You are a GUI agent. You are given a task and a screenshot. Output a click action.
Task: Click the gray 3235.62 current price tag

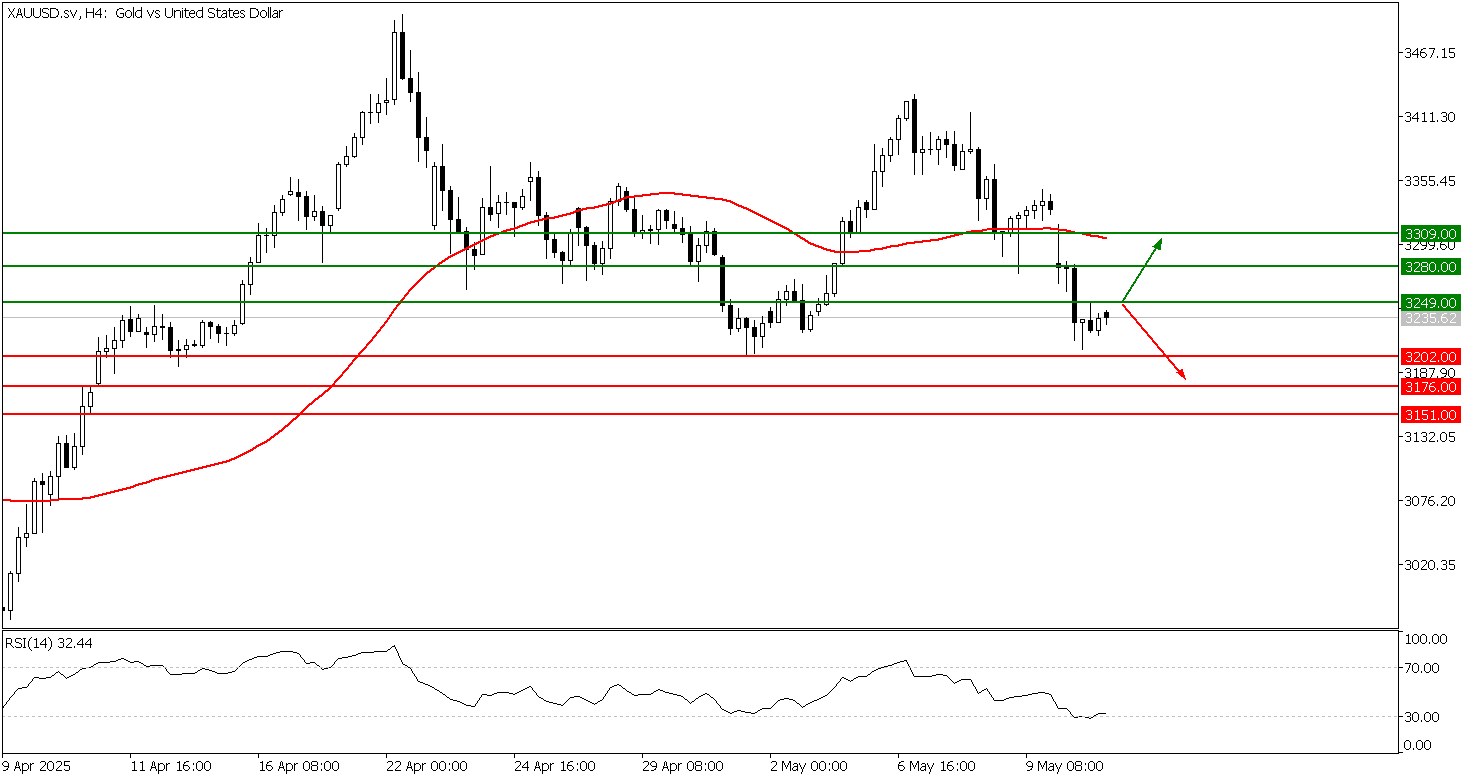tap(1431, 319)
